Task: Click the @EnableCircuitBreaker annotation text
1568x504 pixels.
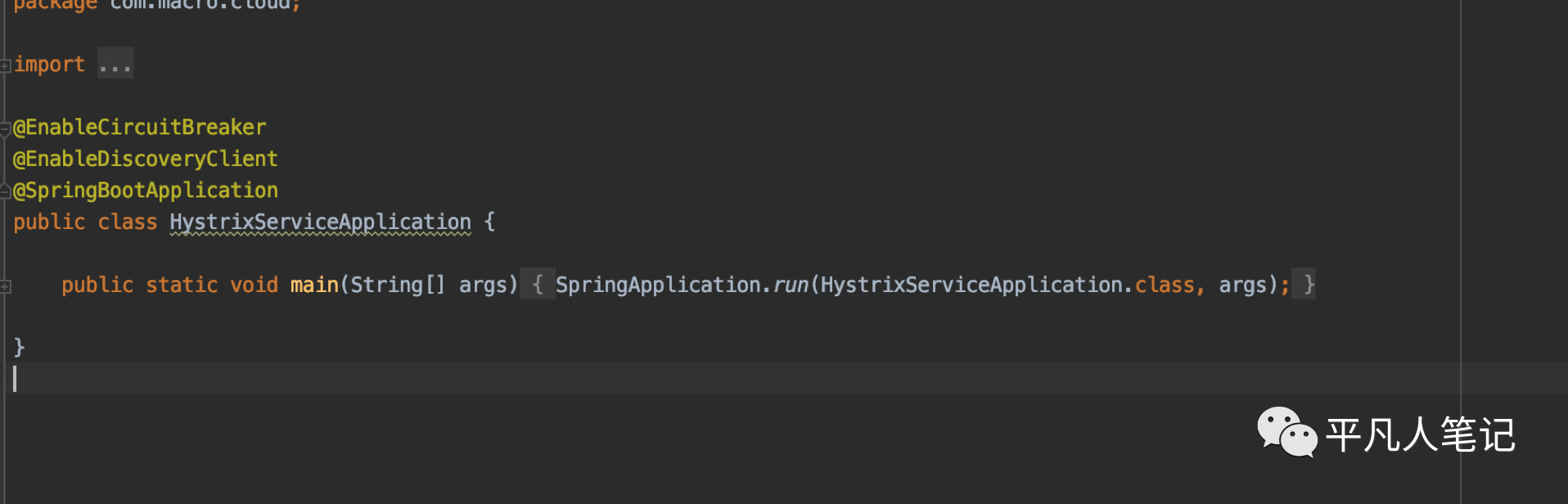Action: tap(140, 128)
